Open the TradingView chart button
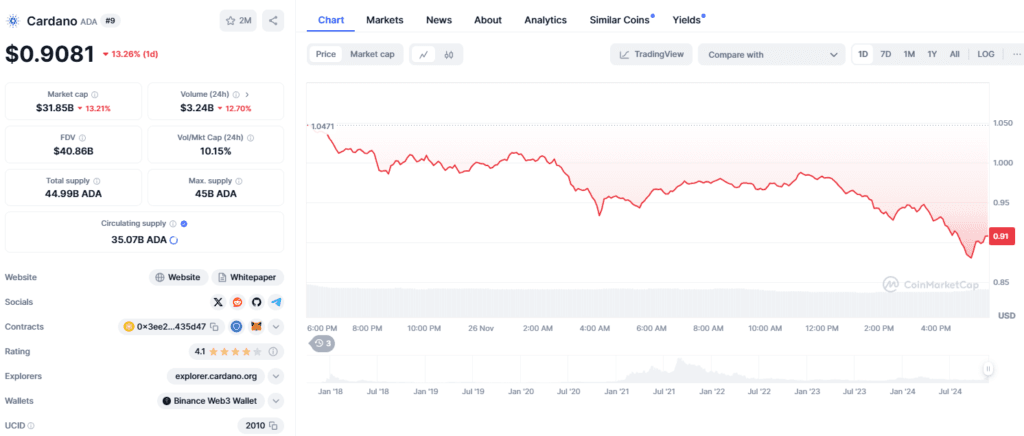This screenshot has height=436, width=1024. (651, 55)
